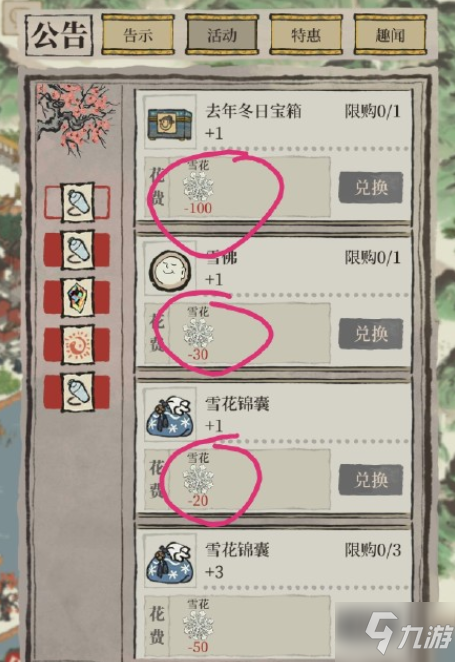The width and height of the screenshot is (455, 662).
Task: Select the 趣闻 tab
Action: click(390, 35)
